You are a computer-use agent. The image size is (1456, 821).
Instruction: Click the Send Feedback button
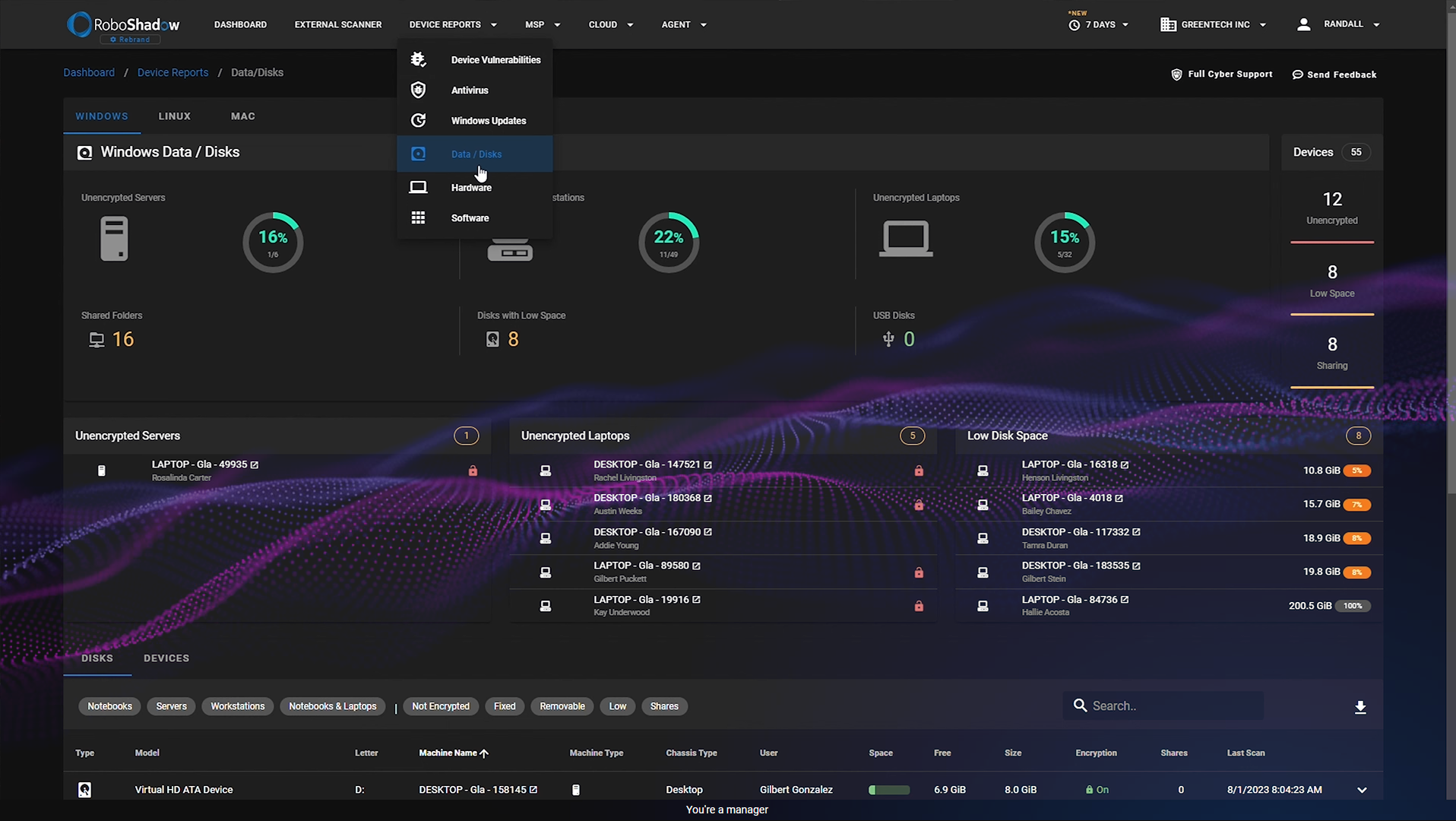click(1334, 74)
